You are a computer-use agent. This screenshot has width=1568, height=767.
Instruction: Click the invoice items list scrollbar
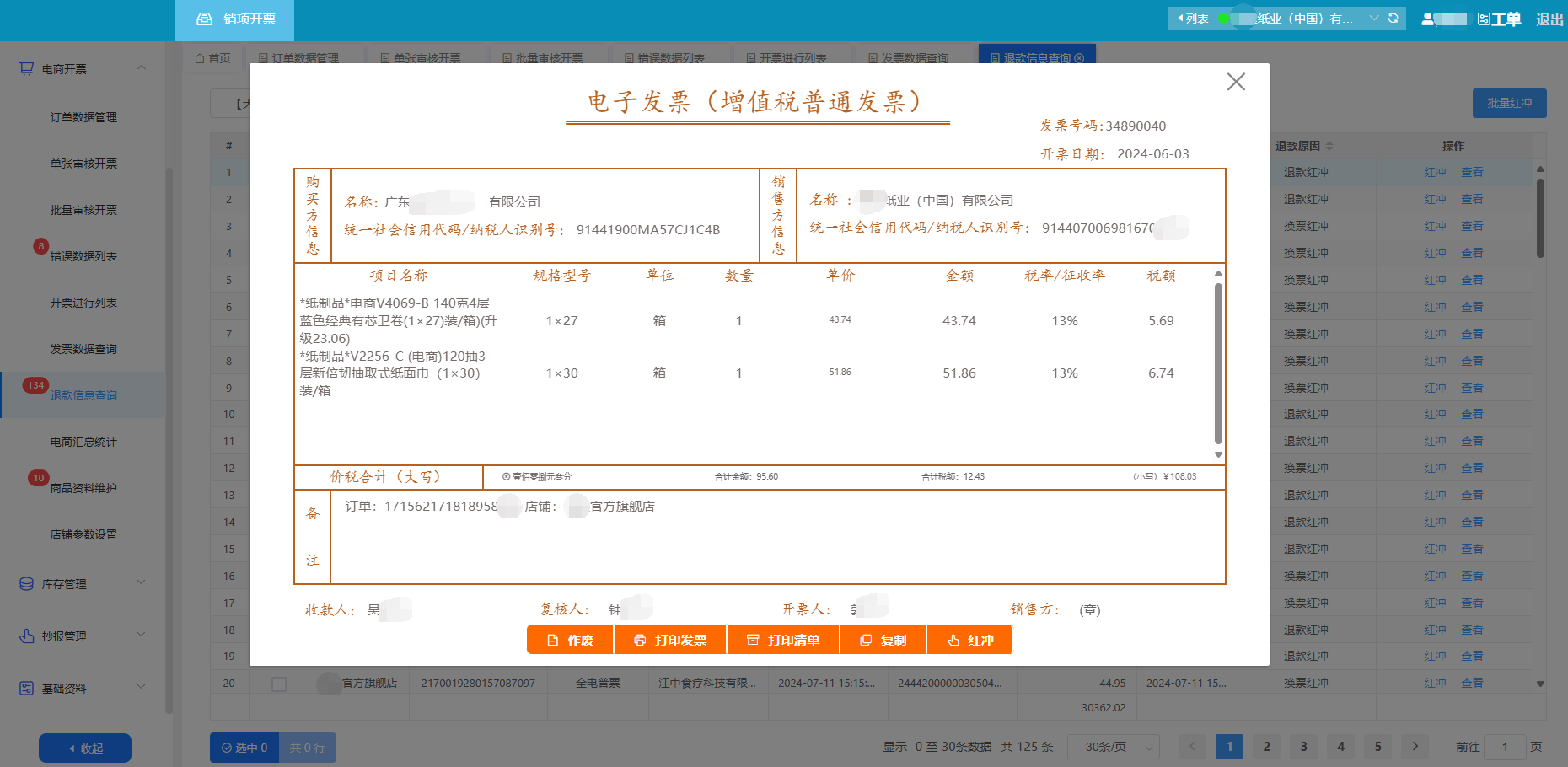1218,363
